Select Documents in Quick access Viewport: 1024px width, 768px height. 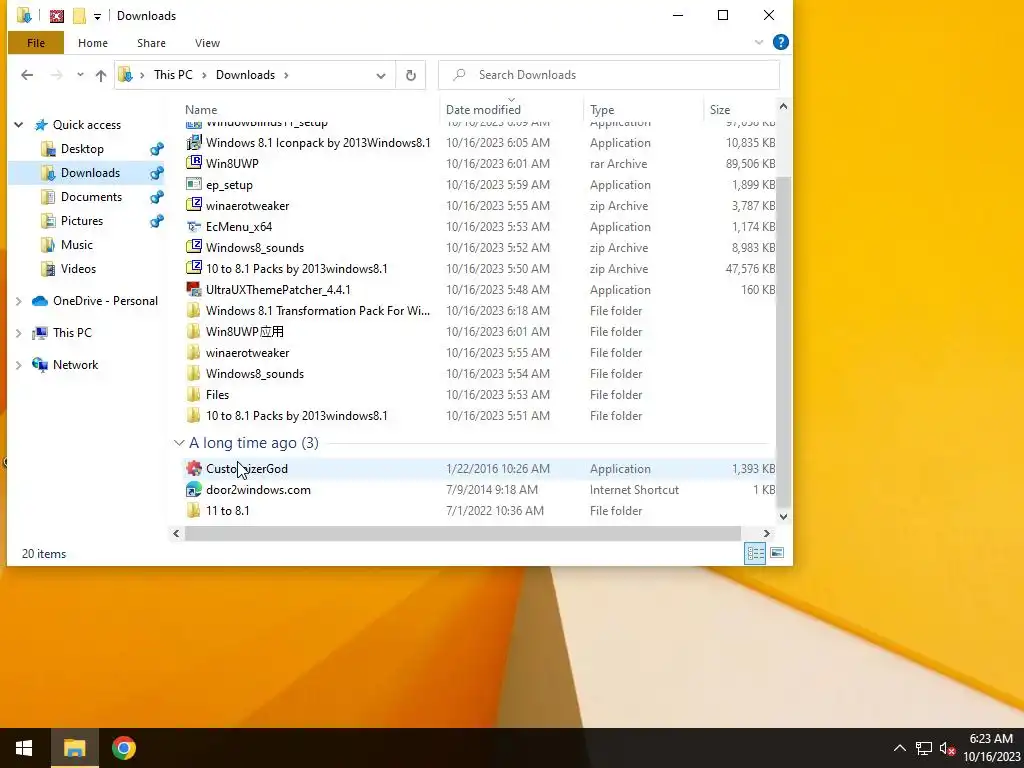[91, 197]
